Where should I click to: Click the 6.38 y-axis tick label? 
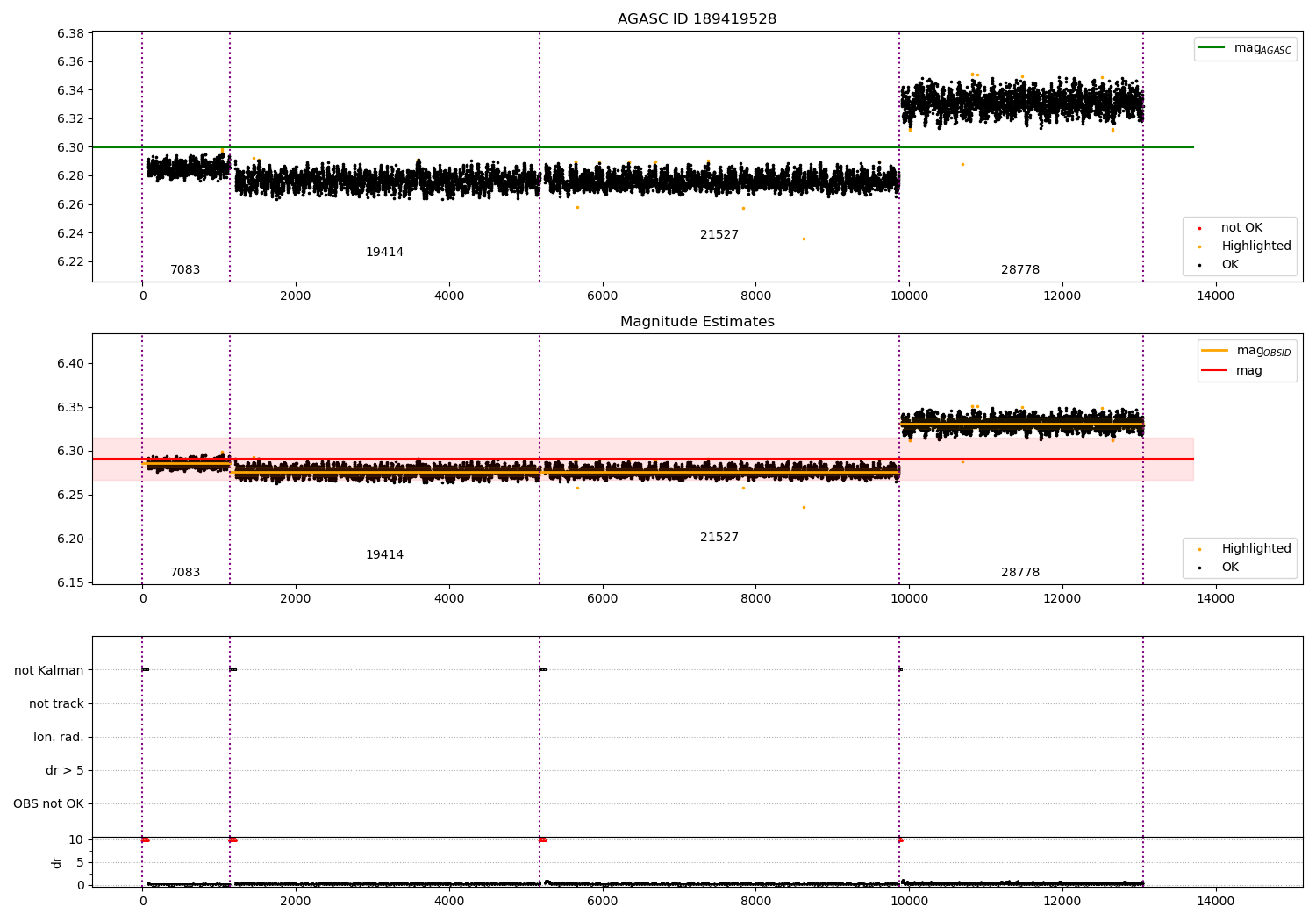[70, 34]
